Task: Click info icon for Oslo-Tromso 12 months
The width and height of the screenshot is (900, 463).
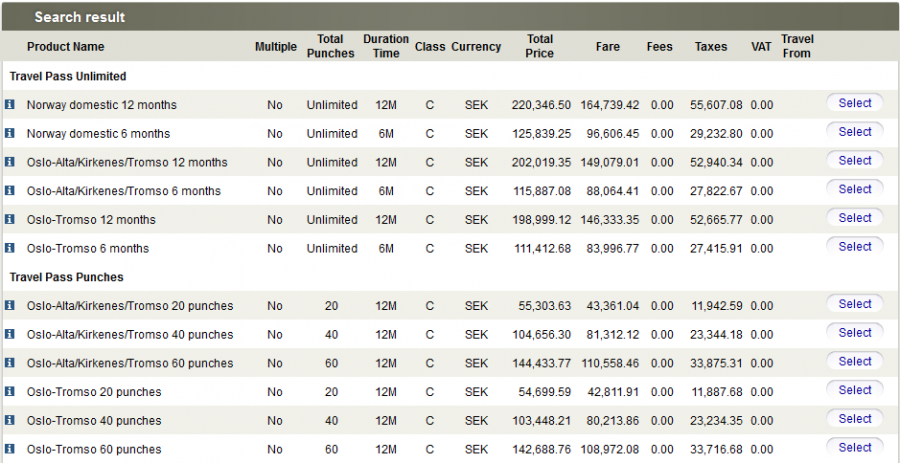Action: (10, 220)
